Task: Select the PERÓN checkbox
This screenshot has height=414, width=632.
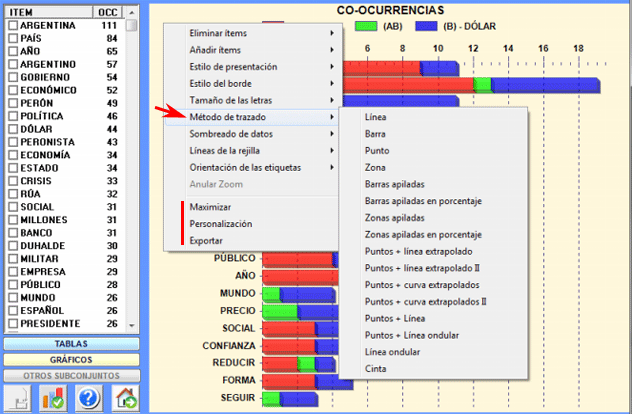Action: click(13, 103)
